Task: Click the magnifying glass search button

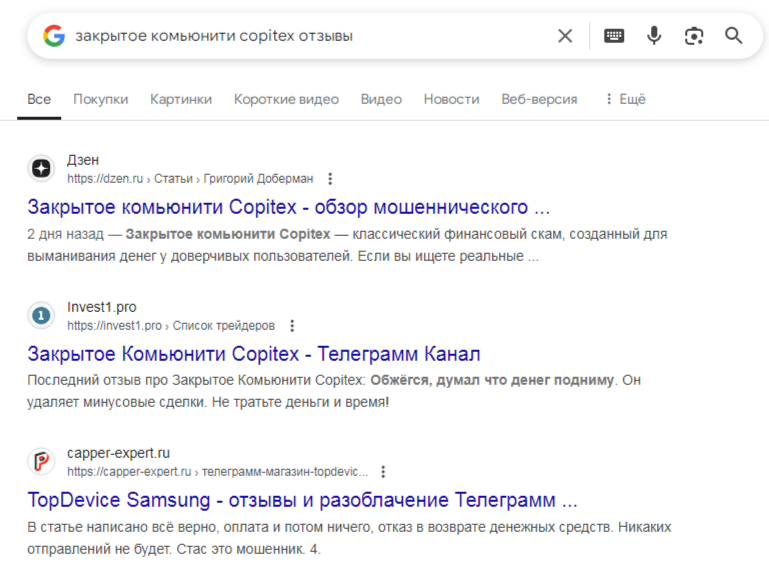Action: click(734, 36)
